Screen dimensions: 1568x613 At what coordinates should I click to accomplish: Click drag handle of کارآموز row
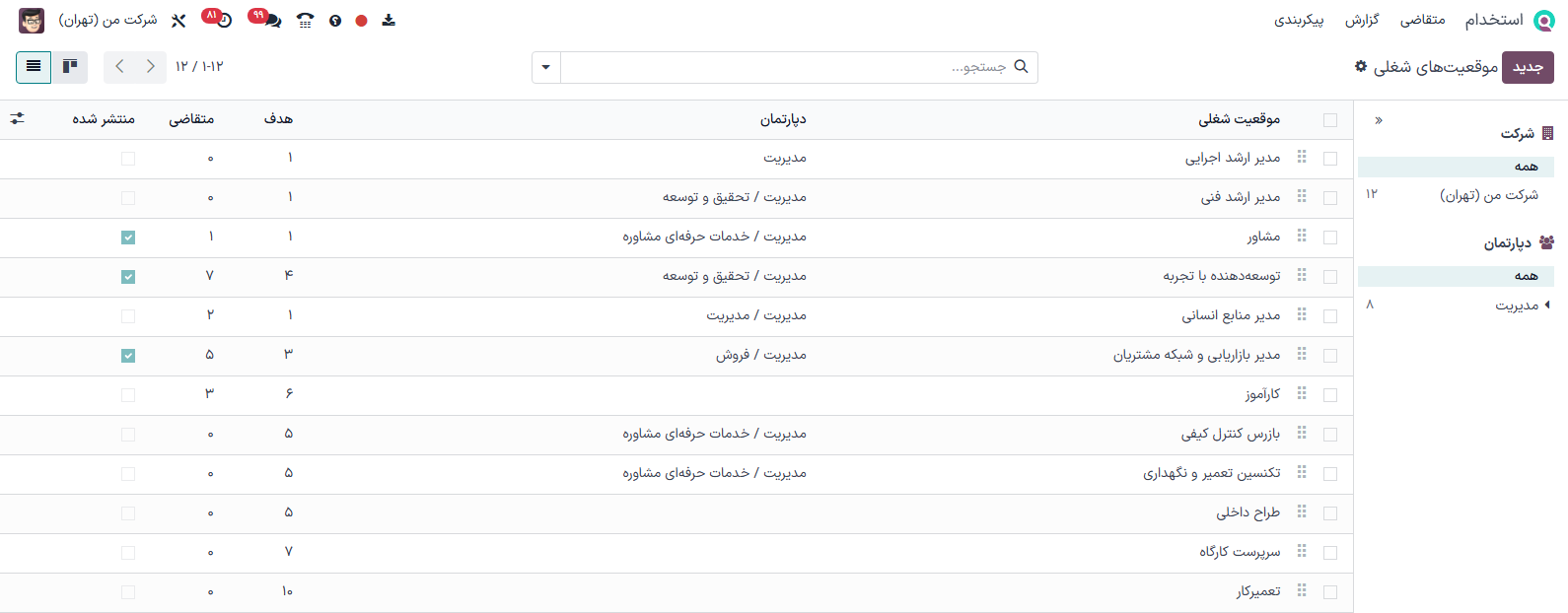1302,394
